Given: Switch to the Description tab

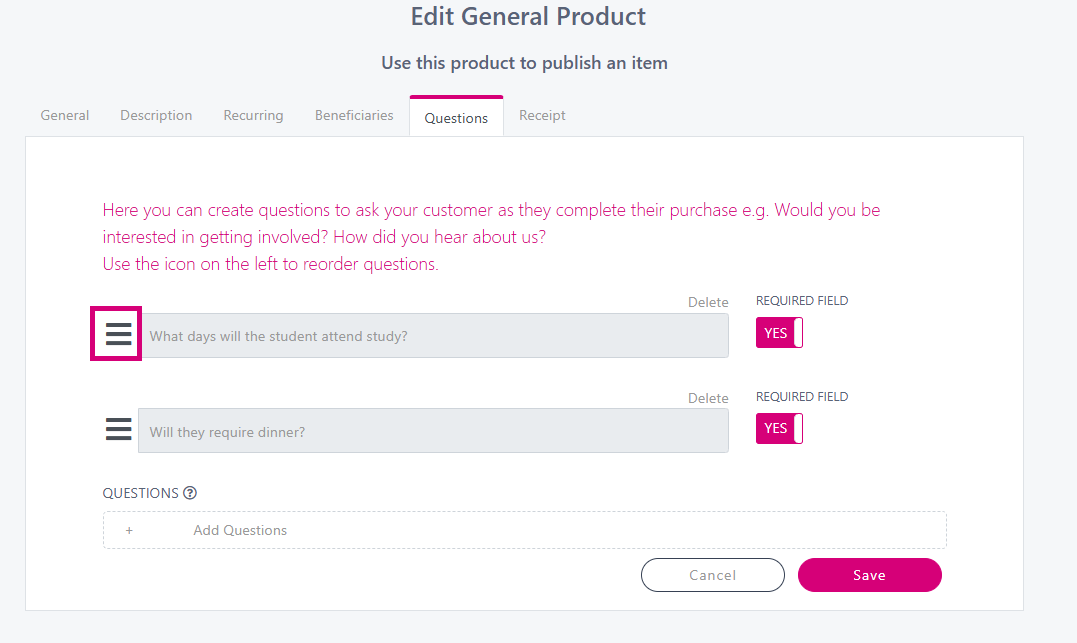Looking at the screenshot, I should [x=156, y=116].
